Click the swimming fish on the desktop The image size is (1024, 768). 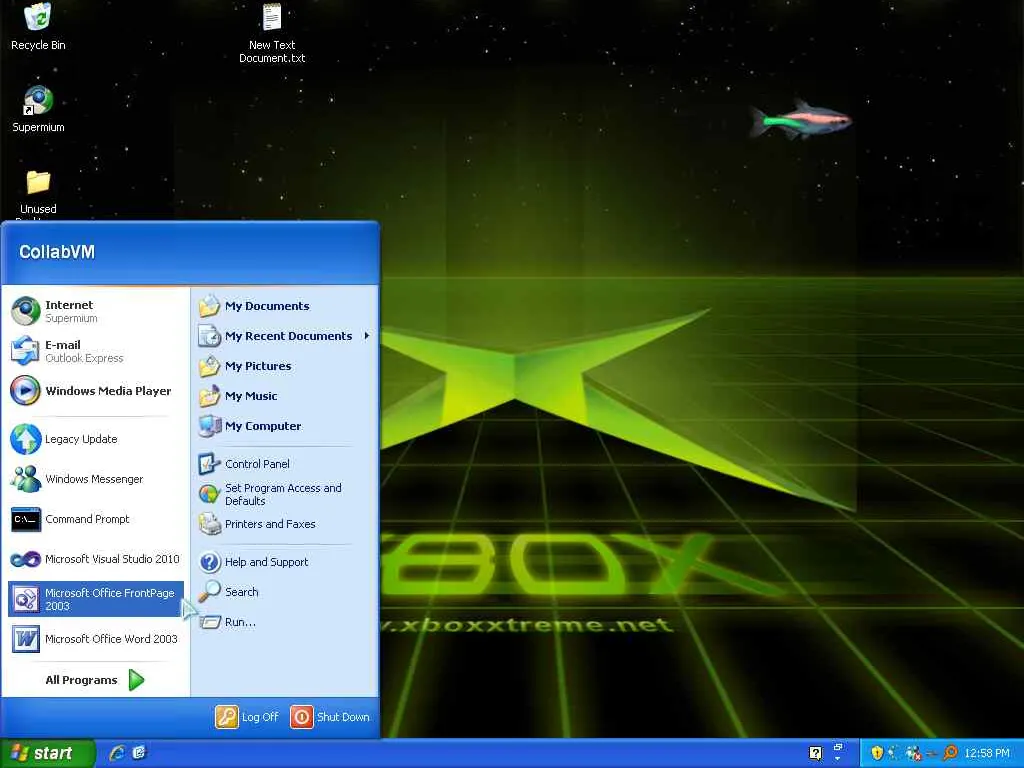pyautogui.click(x=801, y=120)
